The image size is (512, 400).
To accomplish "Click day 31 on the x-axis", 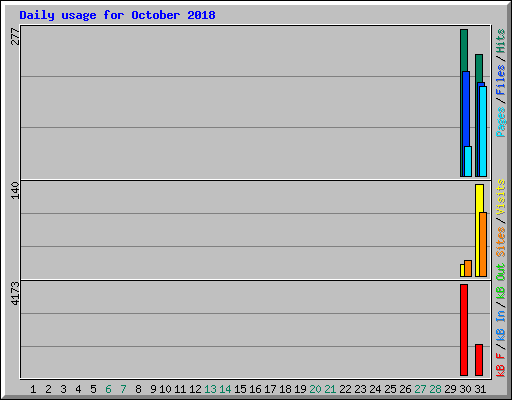I will [x=480, y=389].
